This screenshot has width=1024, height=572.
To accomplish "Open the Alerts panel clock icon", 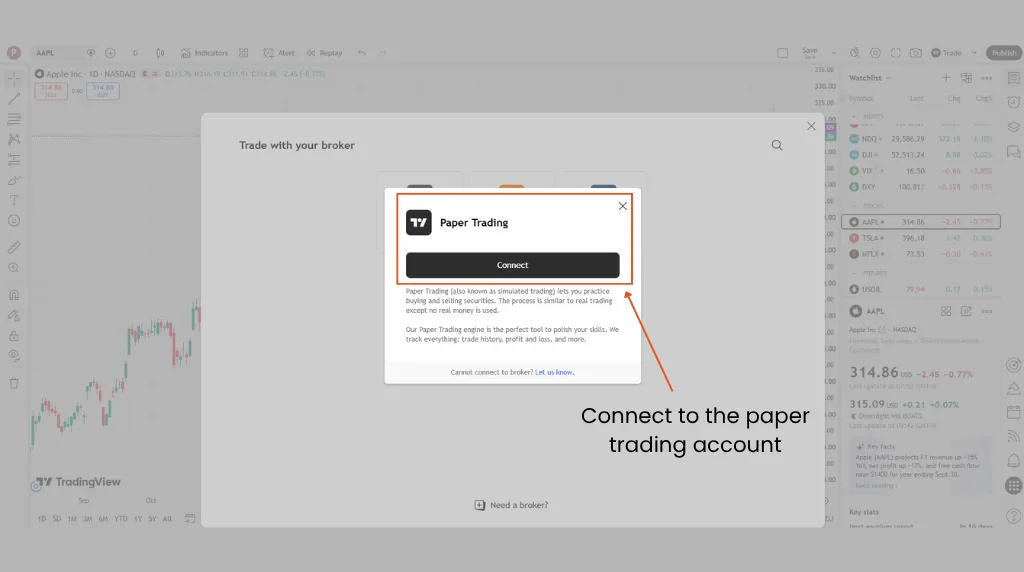I will pyautogui.click(x=1014, y=102).
